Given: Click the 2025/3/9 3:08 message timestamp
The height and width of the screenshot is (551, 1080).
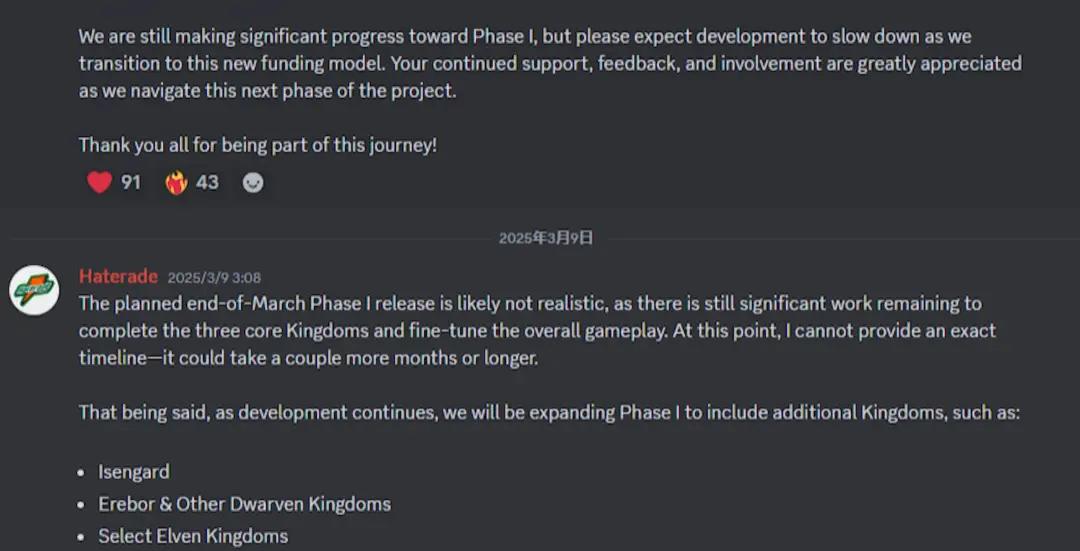Looking at the screenshot, I should click(214, 278).
